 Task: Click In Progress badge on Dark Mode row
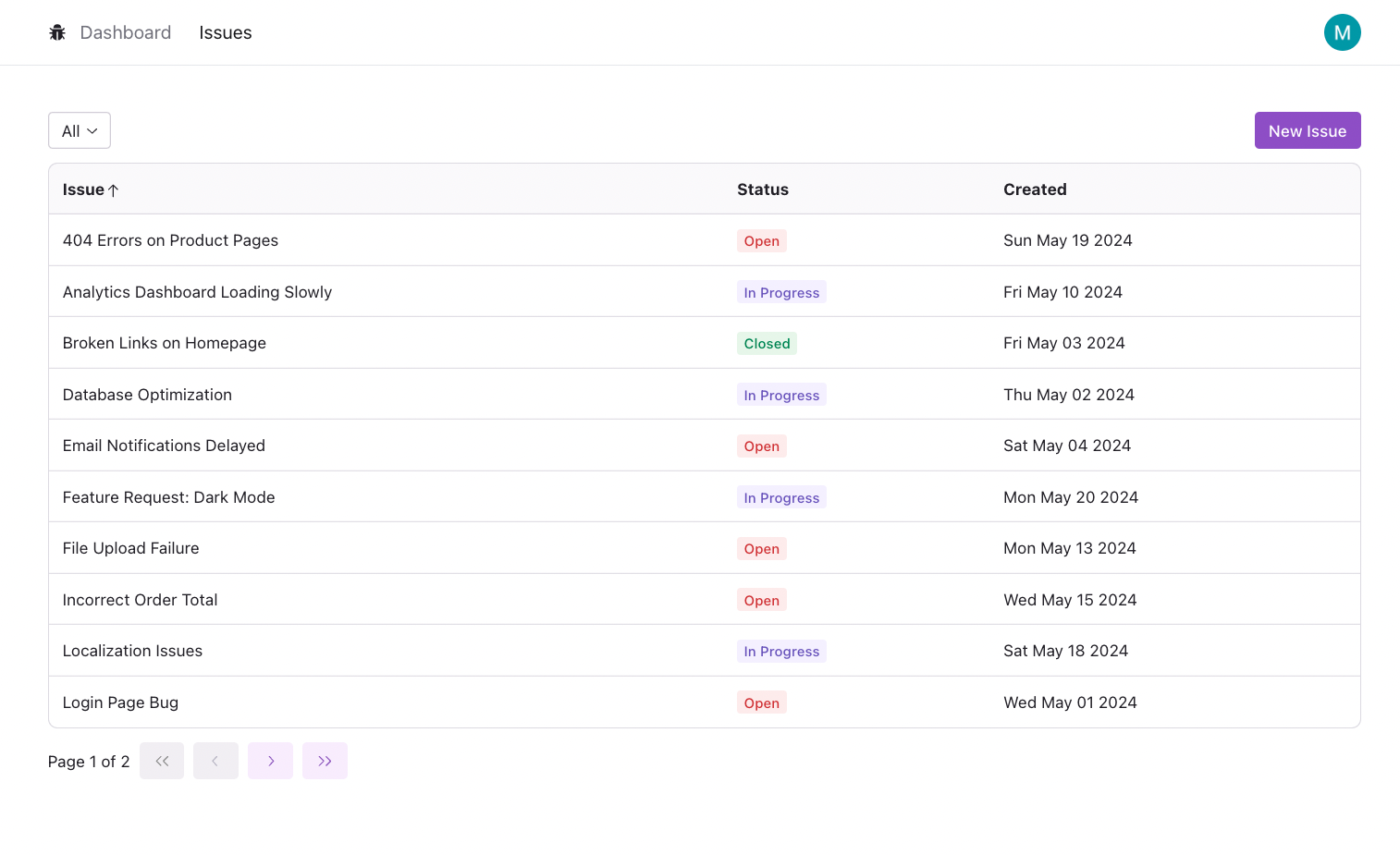[x=781, y=498]
